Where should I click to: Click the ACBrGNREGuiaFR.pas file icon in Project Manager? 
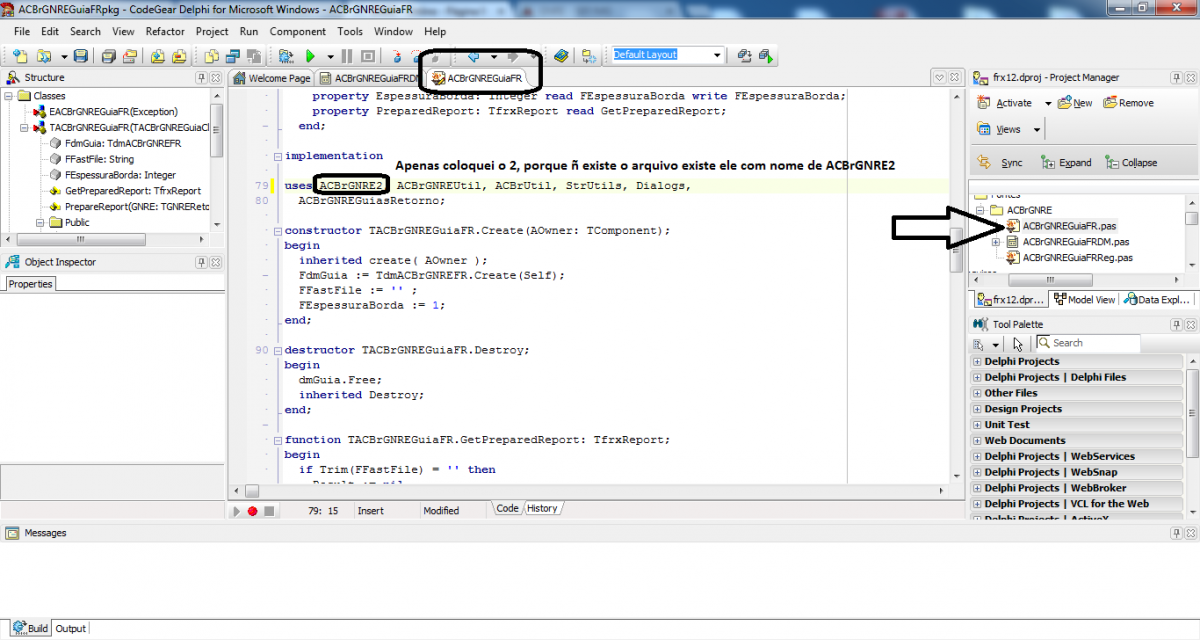(1013, 226)
